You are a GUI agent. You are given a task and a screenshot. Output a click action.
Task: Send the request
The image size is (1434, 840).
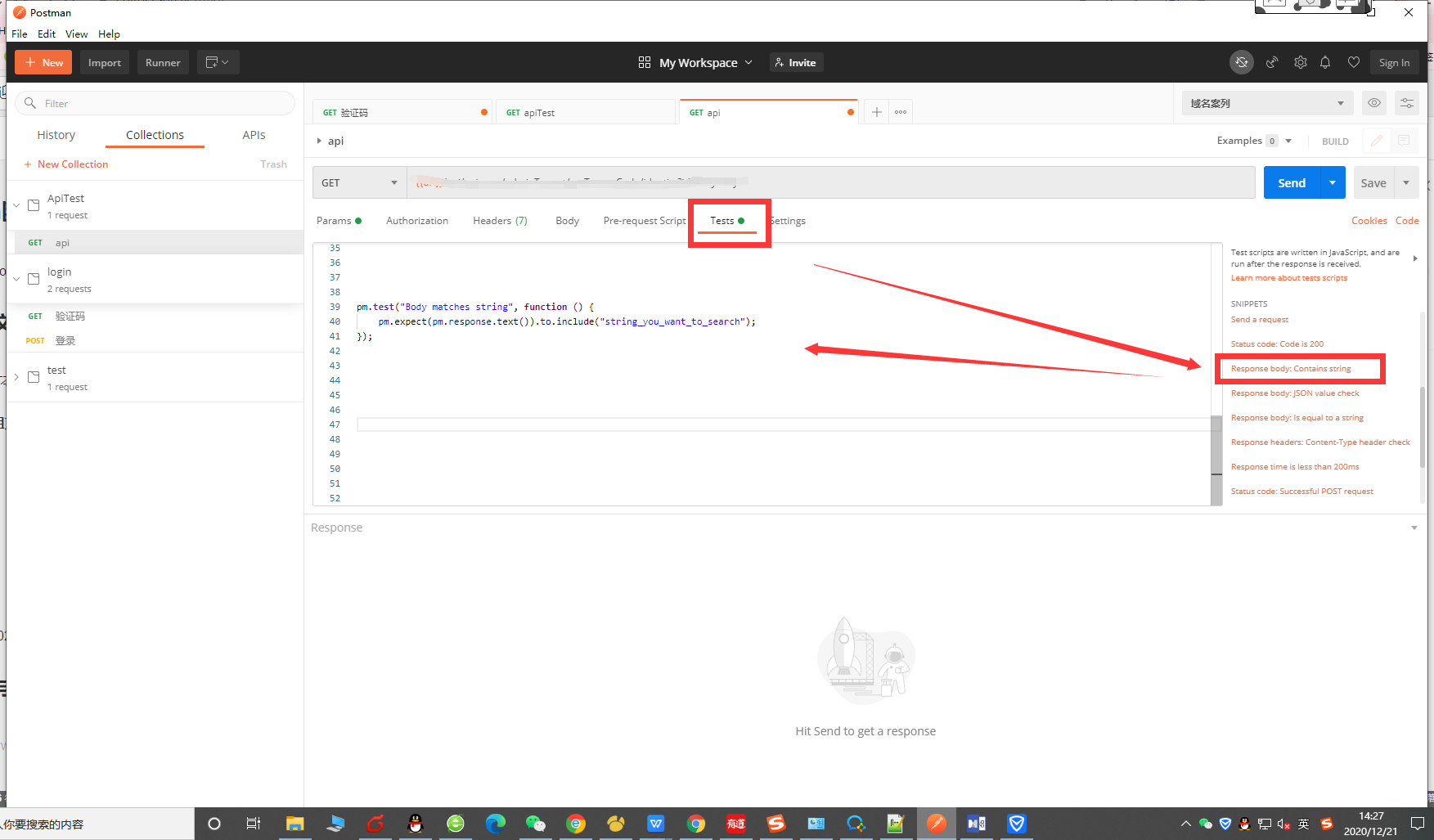1292,182
